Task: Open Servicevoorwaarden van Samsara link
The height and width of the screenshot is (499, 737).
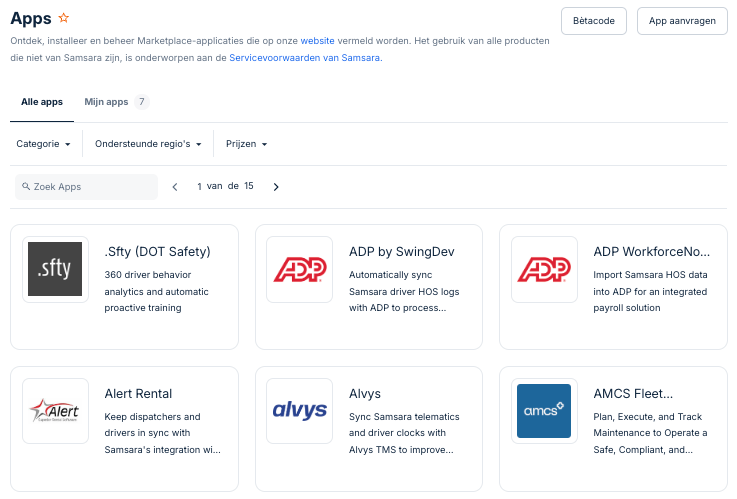Action: pyautogui.click(x=306, y=58)
